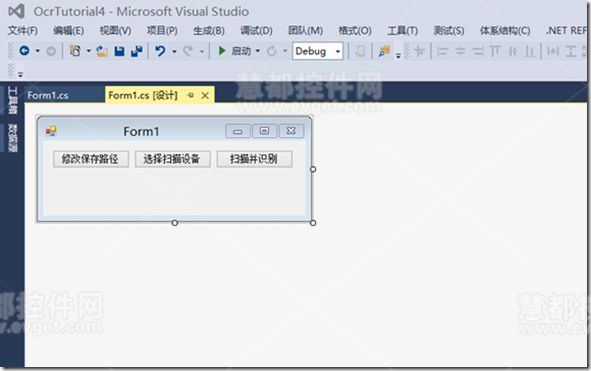Click the Visual Studio logo icon

(16, 11)
